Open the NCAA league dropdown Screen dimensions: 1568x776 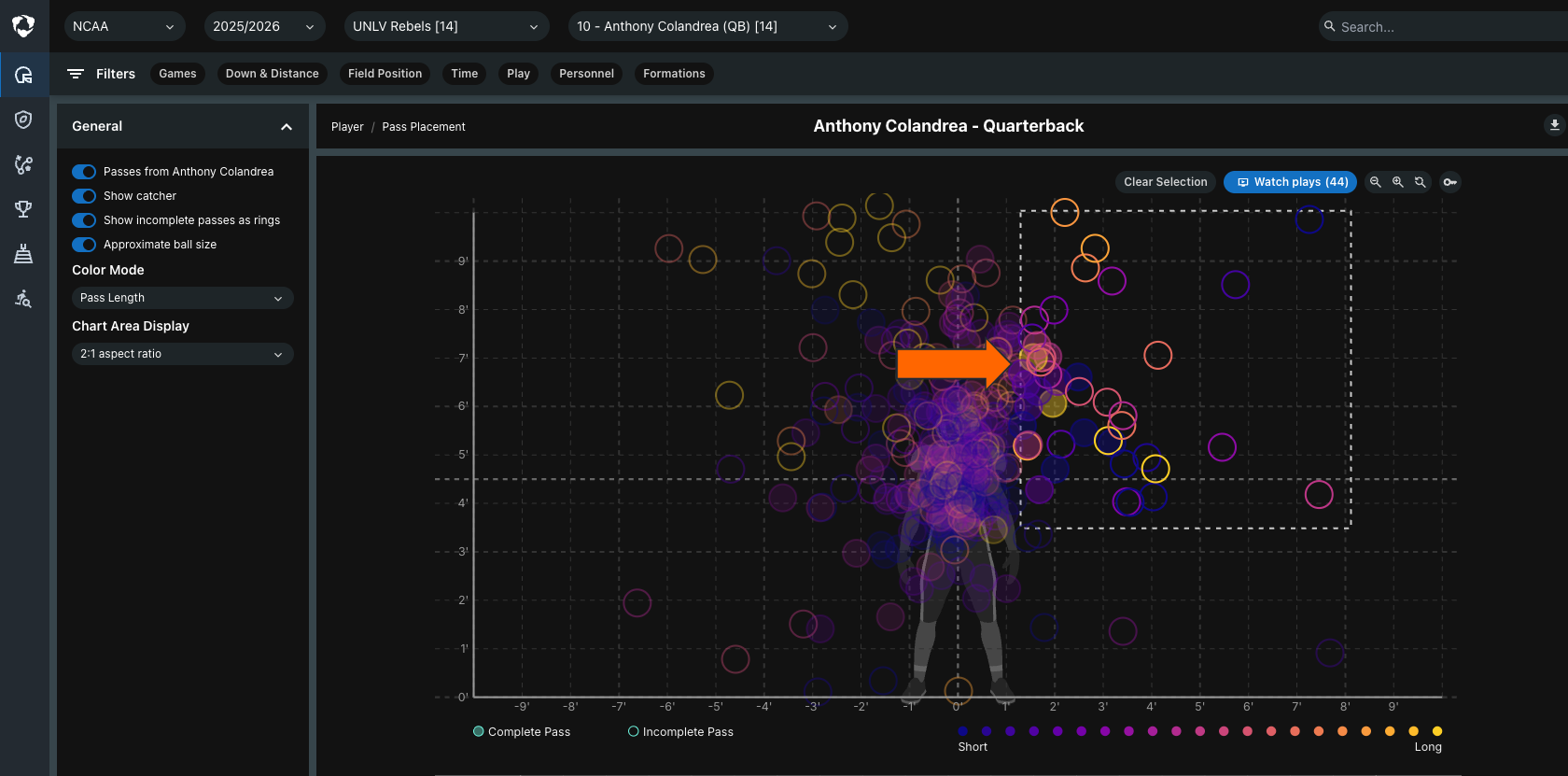coord(124,26)
